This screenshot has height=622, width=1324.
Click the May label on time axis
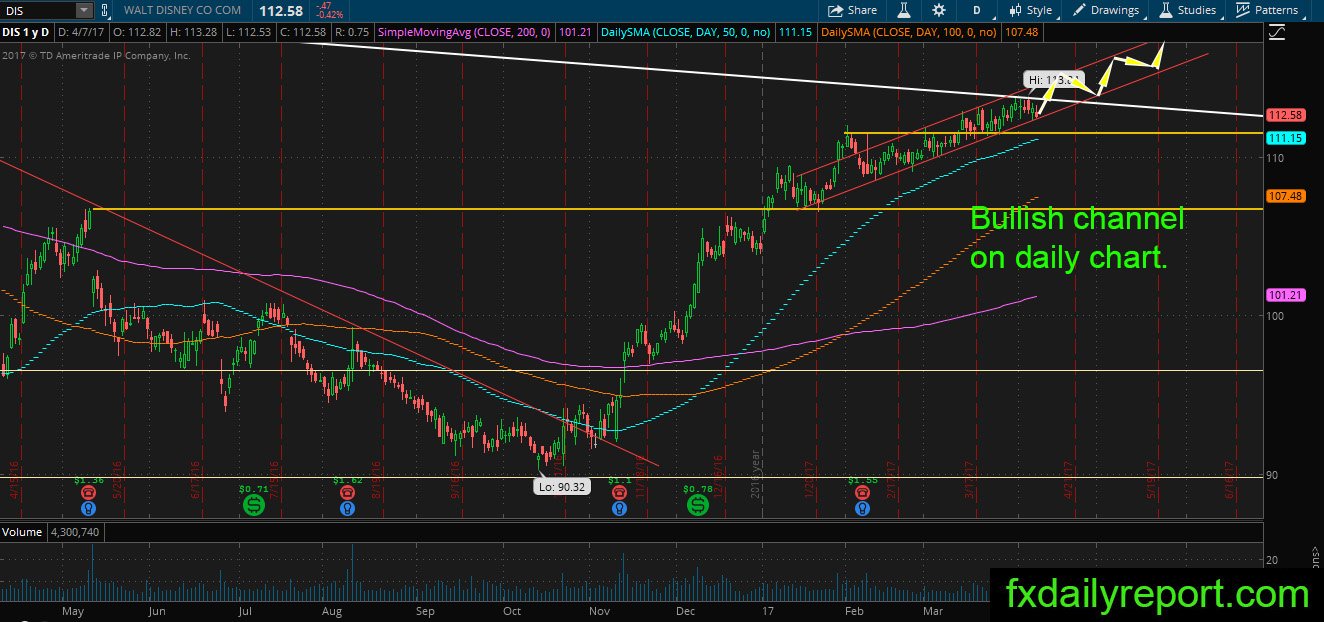[73, 609]
